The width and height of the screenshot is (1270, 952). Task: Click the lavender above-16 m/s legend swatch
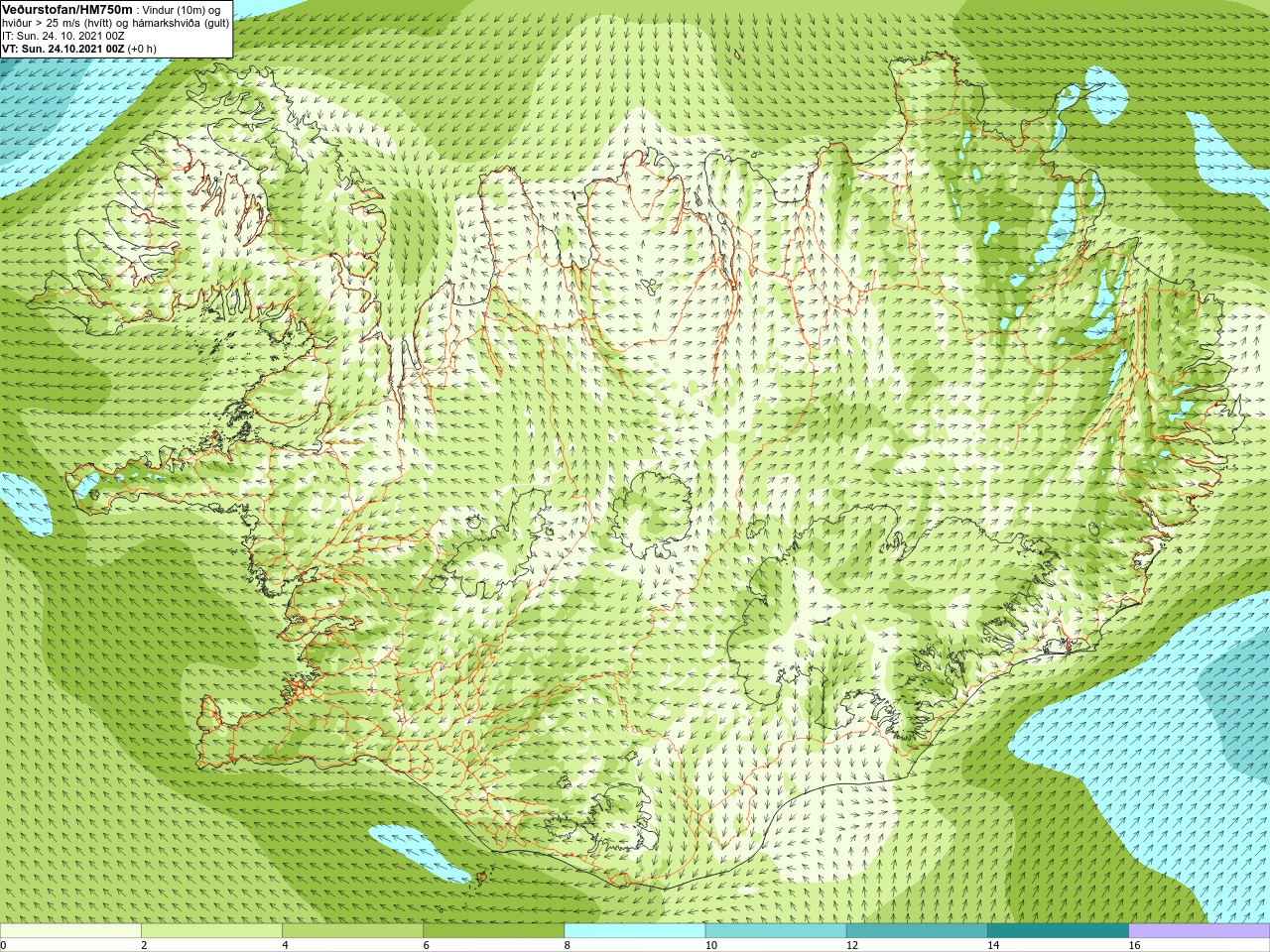click(x=1200, y=931)
